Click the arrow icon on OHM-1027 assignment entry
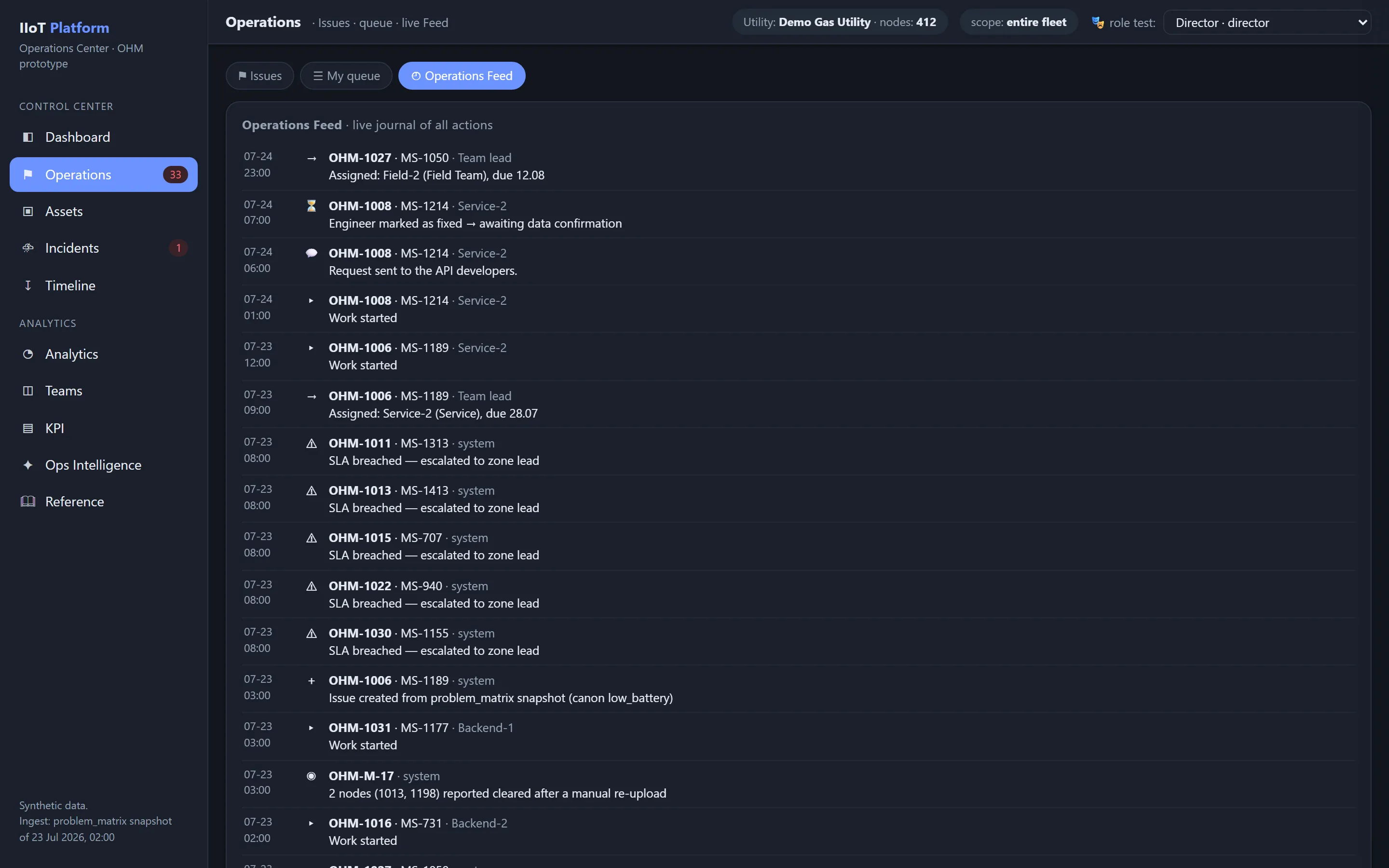The image size is (1389, 868). click(312, 159)
